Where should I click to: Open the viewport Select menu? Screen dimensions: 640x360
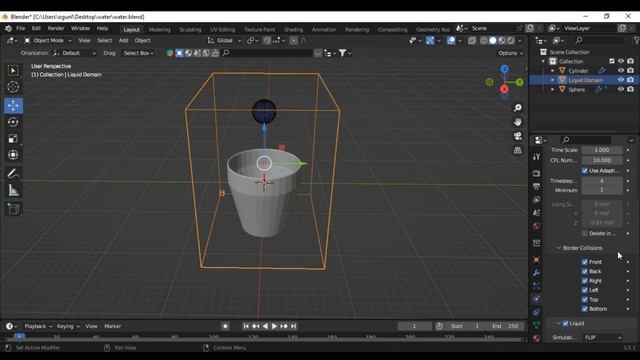104,40
